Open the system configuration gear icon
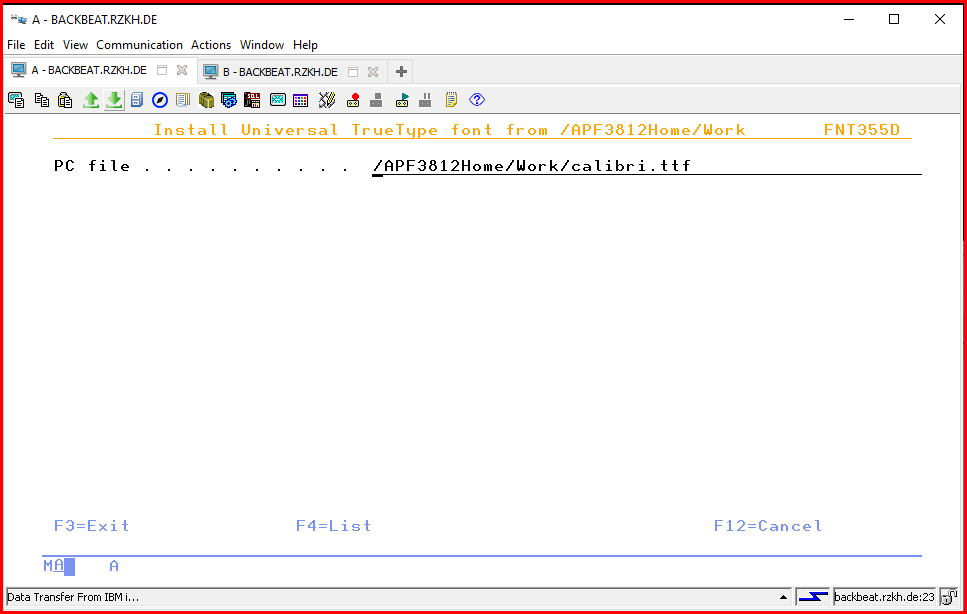This screenshot has width=967, height=614. [229, 100]
